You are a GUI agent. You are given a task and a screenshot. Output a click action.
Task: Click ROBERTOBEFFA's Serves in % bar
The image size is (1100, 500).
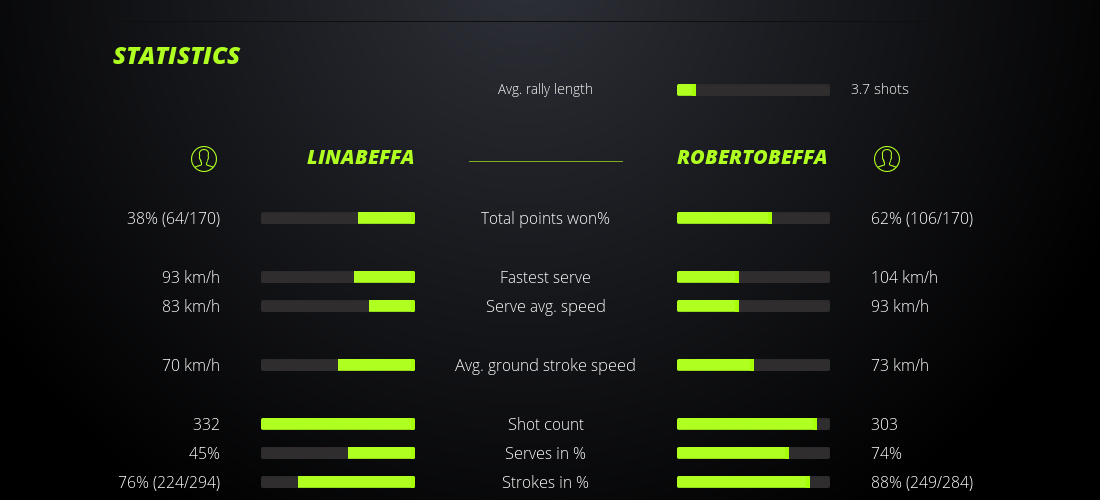pyautogui.click(x=753, y=453)
